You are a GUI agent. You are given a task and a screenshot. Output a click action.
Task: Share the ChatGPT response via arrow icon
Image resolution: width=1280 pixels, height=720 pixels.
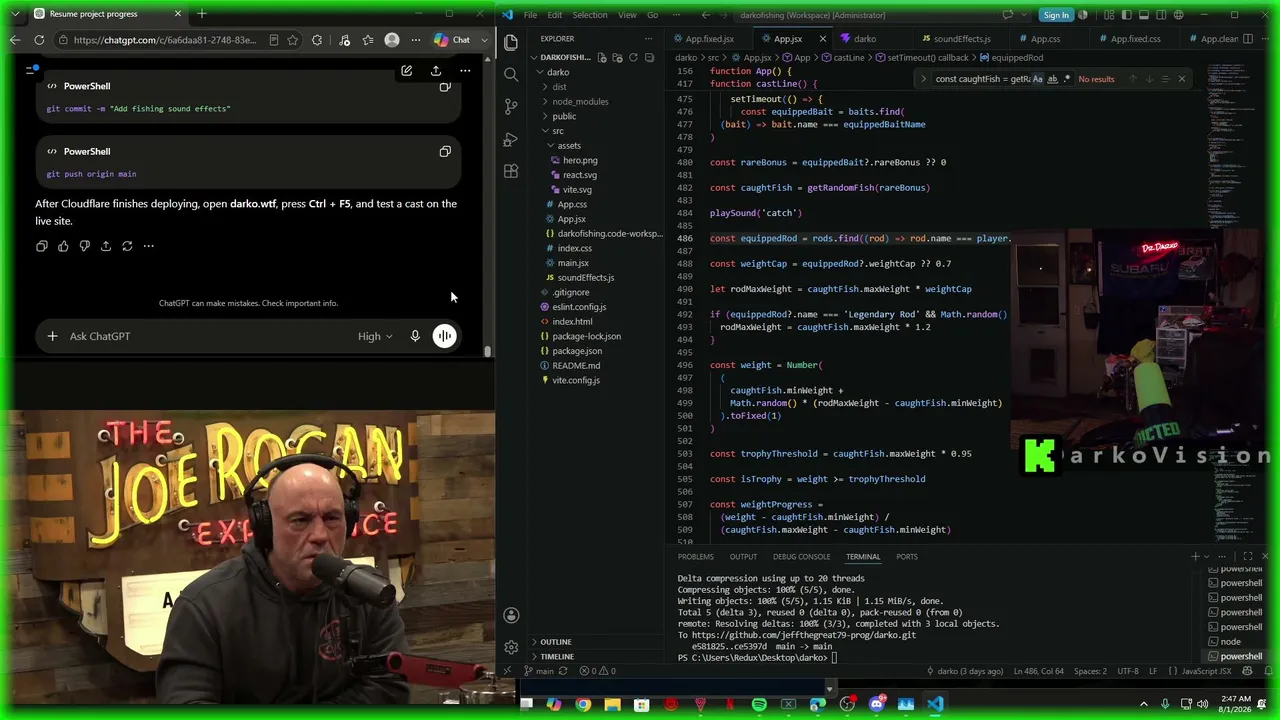tap(106, 246)
